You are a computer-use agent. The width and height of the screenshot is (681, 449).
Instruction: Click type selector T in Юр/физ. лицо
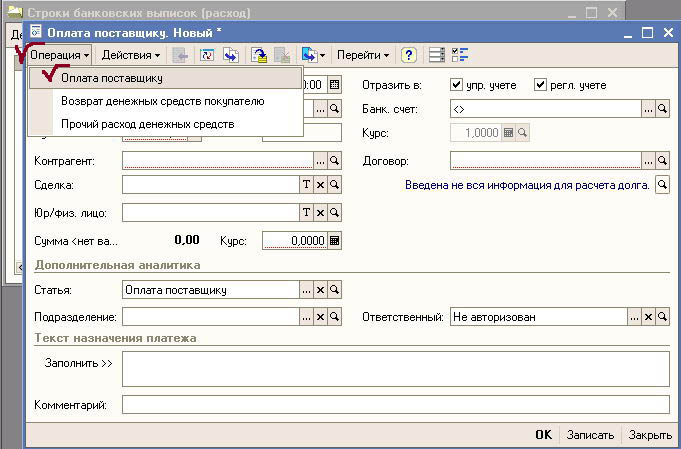(x=307, y=212)
